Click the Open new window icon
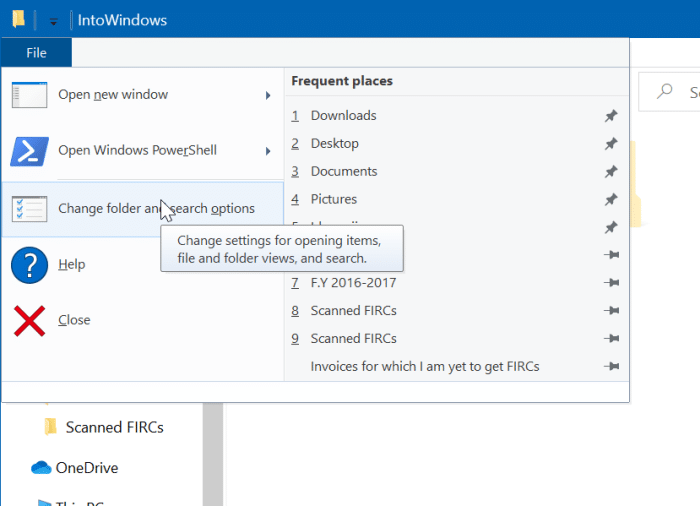Image resolution: width=700 pixels, height=506 pixels. [x=29, y=95]
